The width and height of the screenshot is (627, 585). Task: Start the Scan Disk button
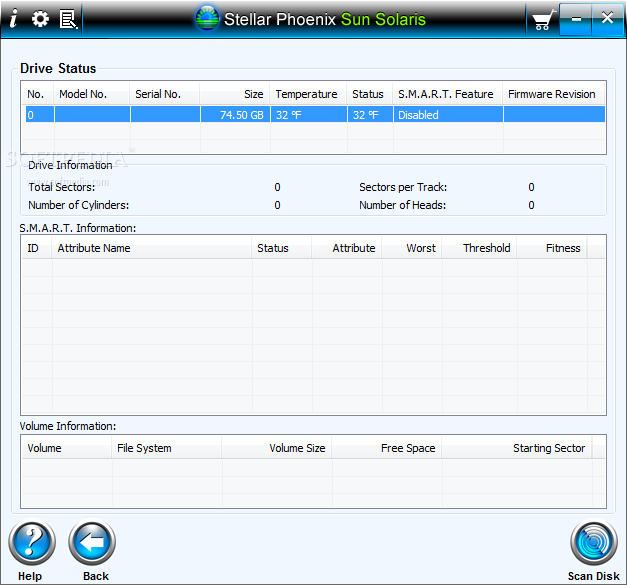[x=594, y=542]
